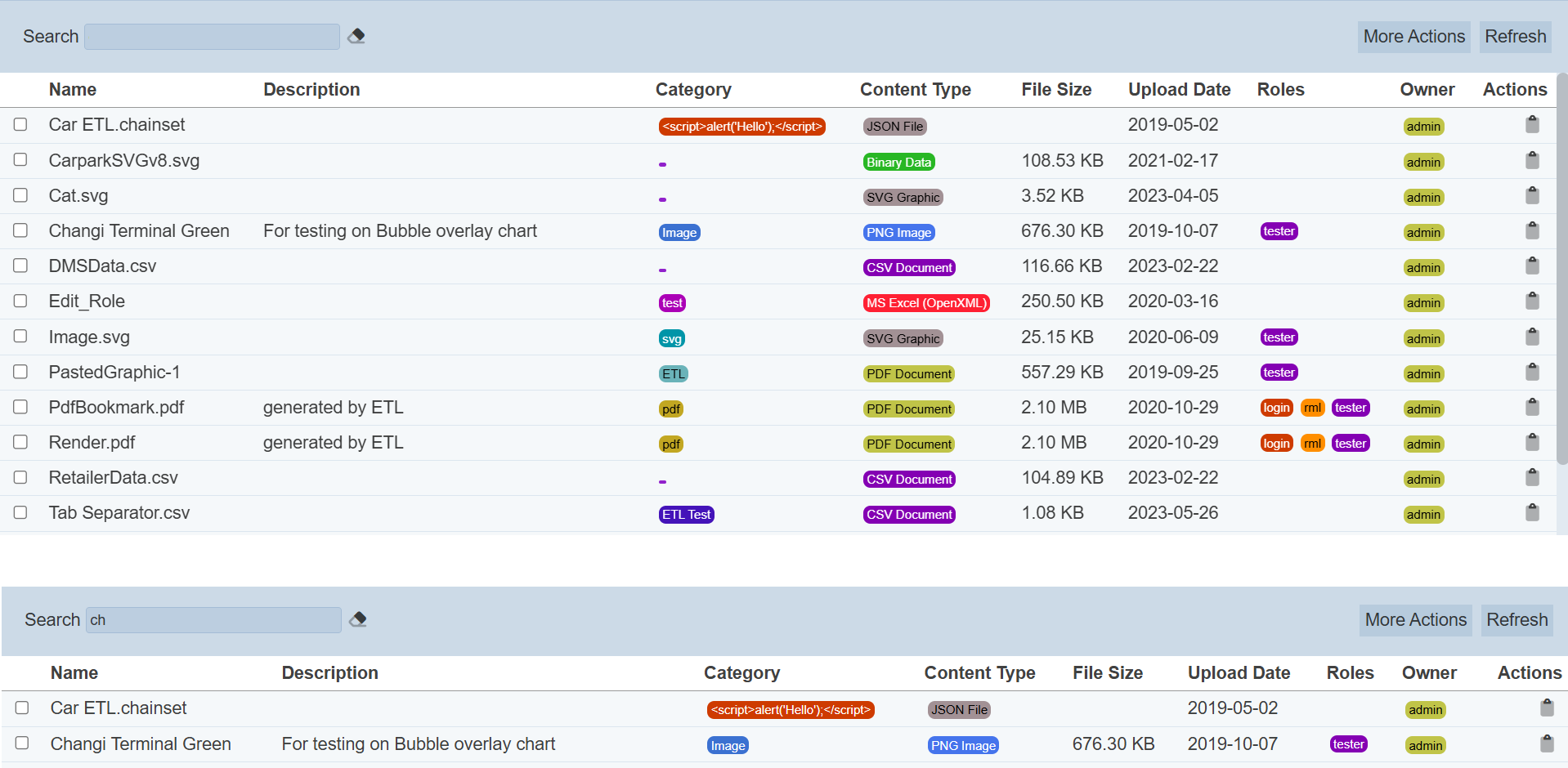Click the vertical scrollbar of the top table
The image size is (1568, 768).
click(1561, 270)
